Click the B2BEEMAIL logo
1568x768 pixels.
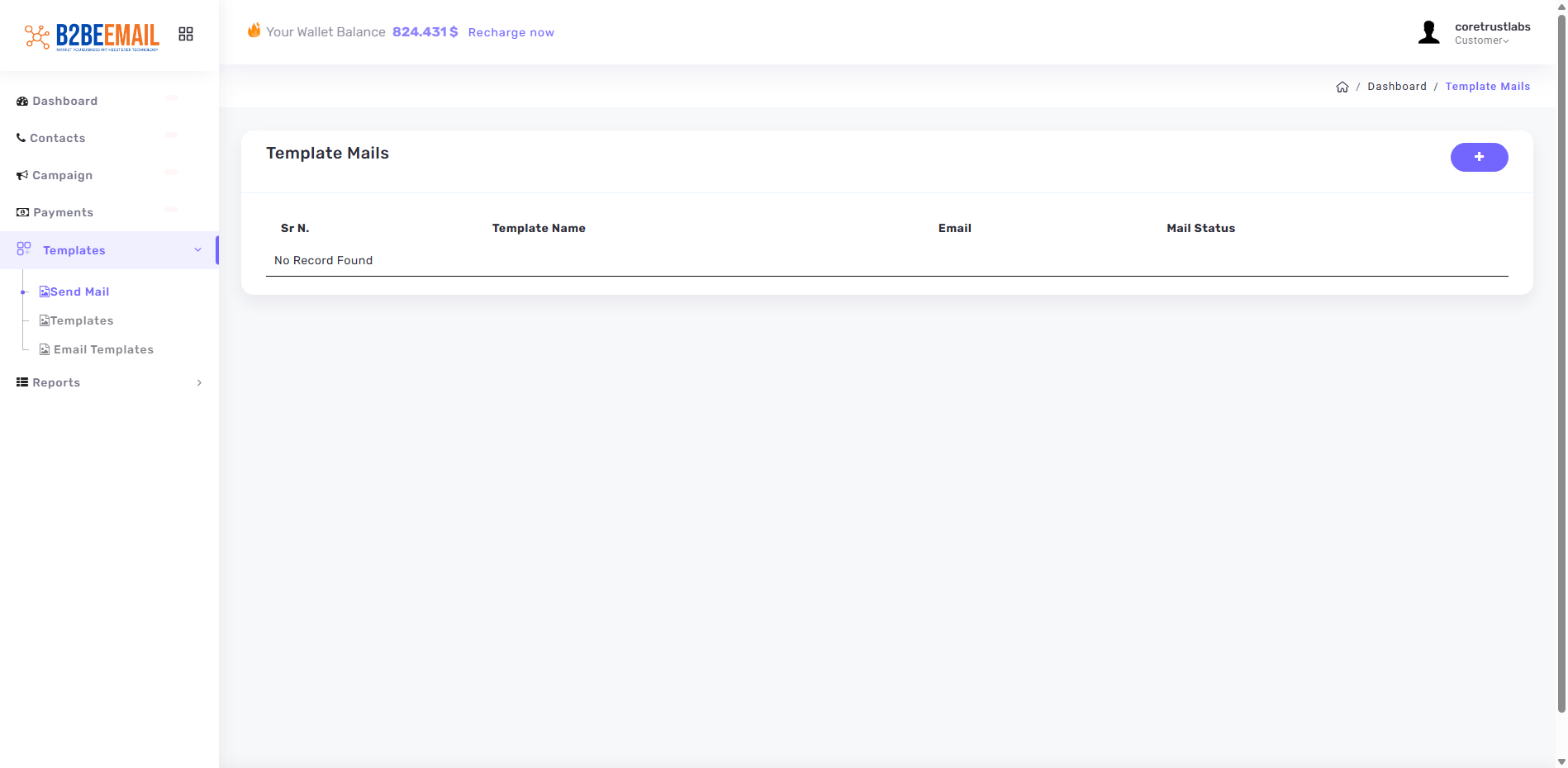pos(92,36)
